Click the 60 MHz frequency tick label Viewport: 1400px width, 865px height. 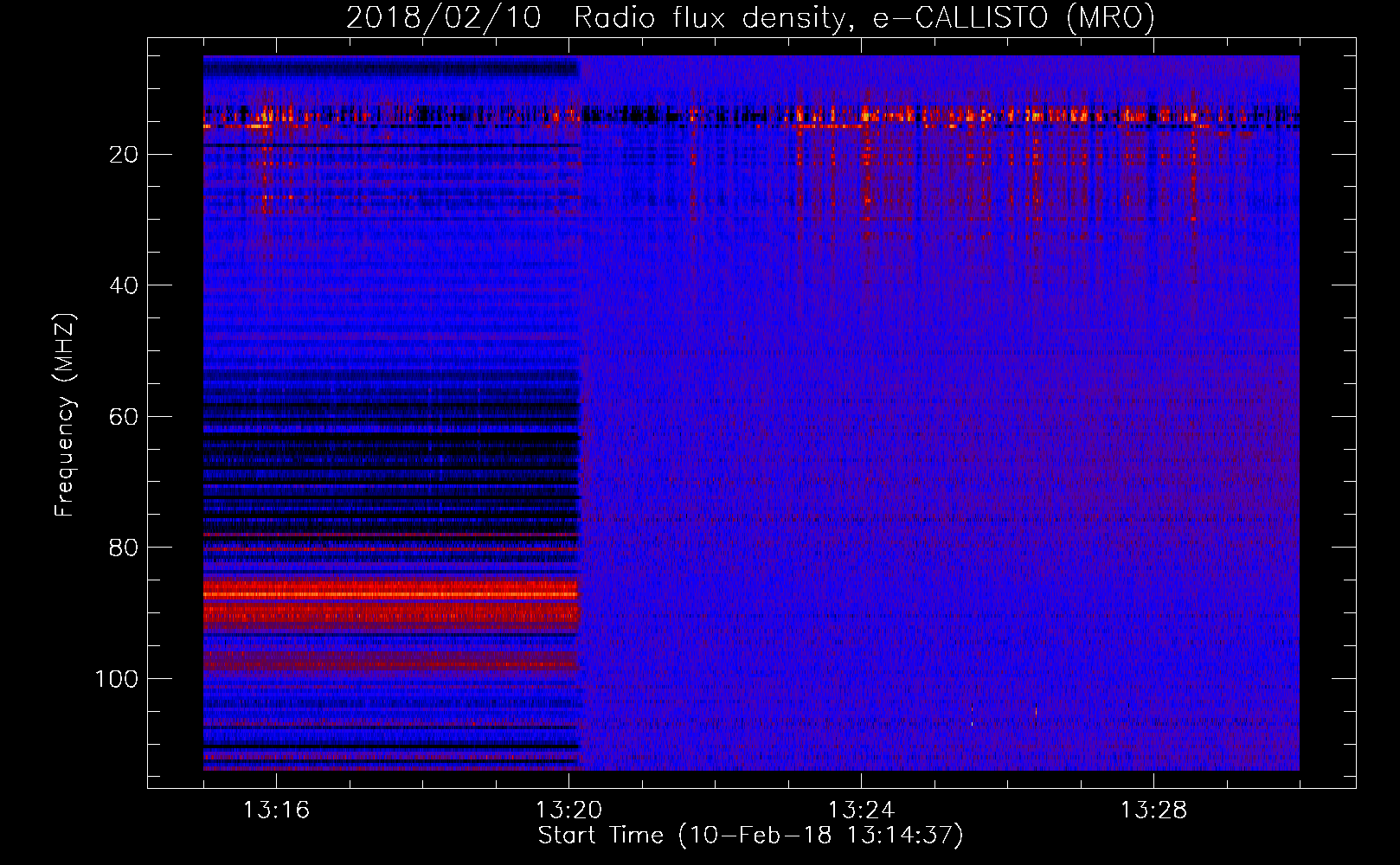point(125,417)
